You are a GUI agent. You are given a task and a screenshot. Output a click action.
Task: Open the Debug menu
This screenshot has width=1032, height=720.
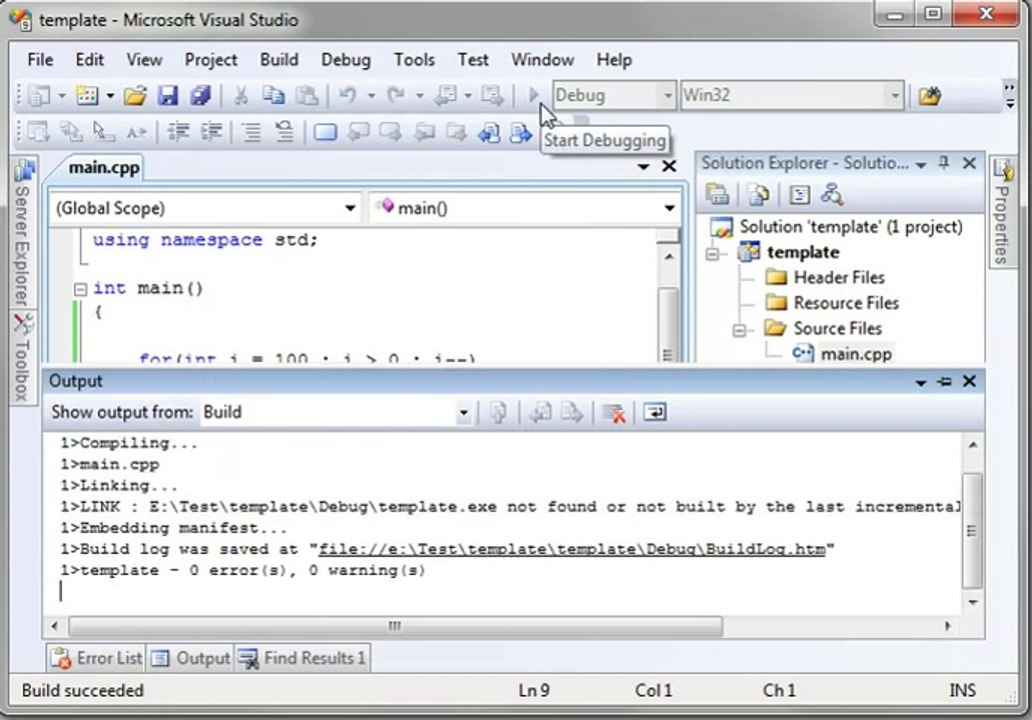tap(346, 60)
